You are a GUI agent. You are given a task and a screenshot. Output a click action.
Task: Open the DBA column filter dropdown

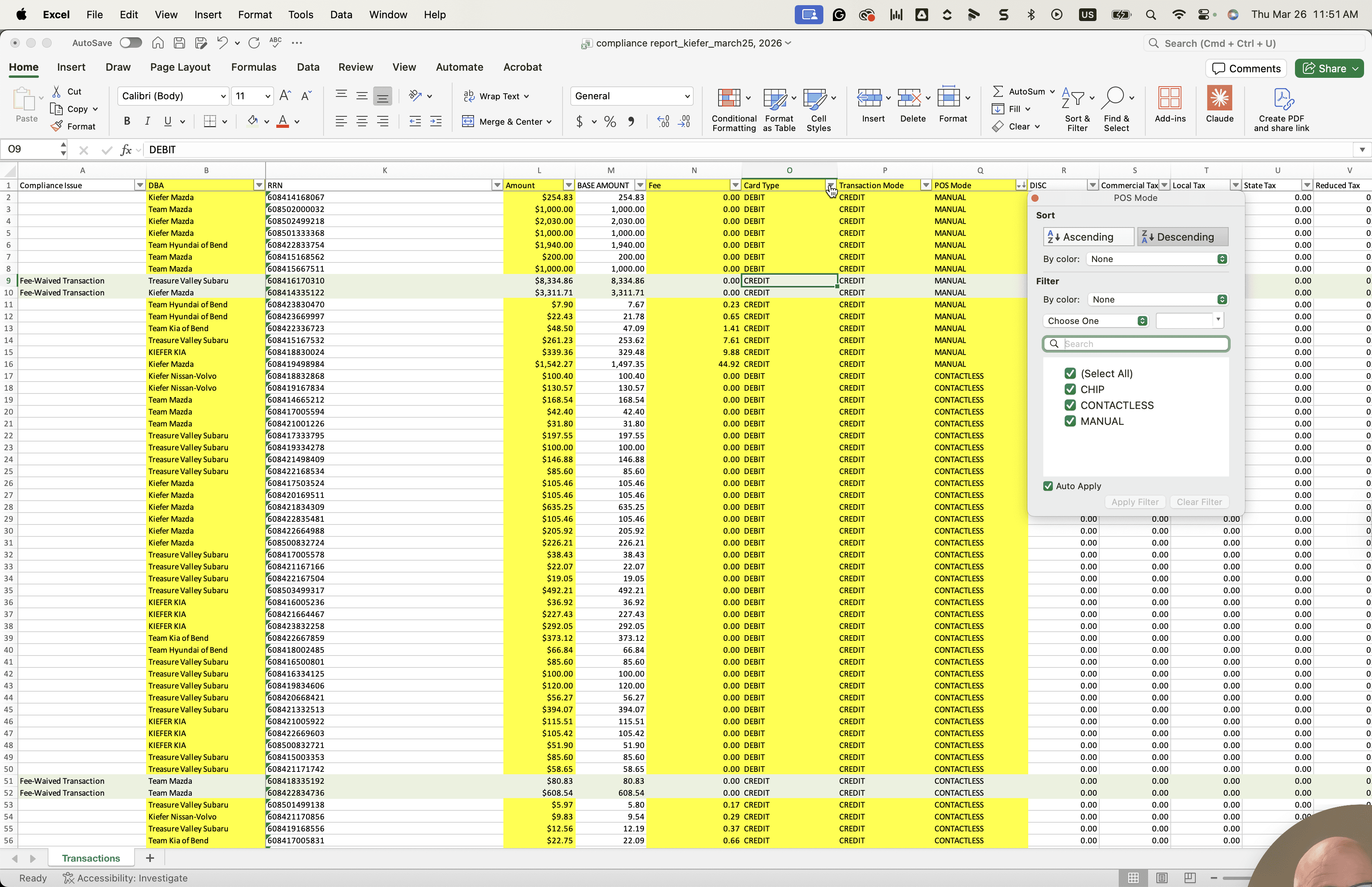point(259,185)
